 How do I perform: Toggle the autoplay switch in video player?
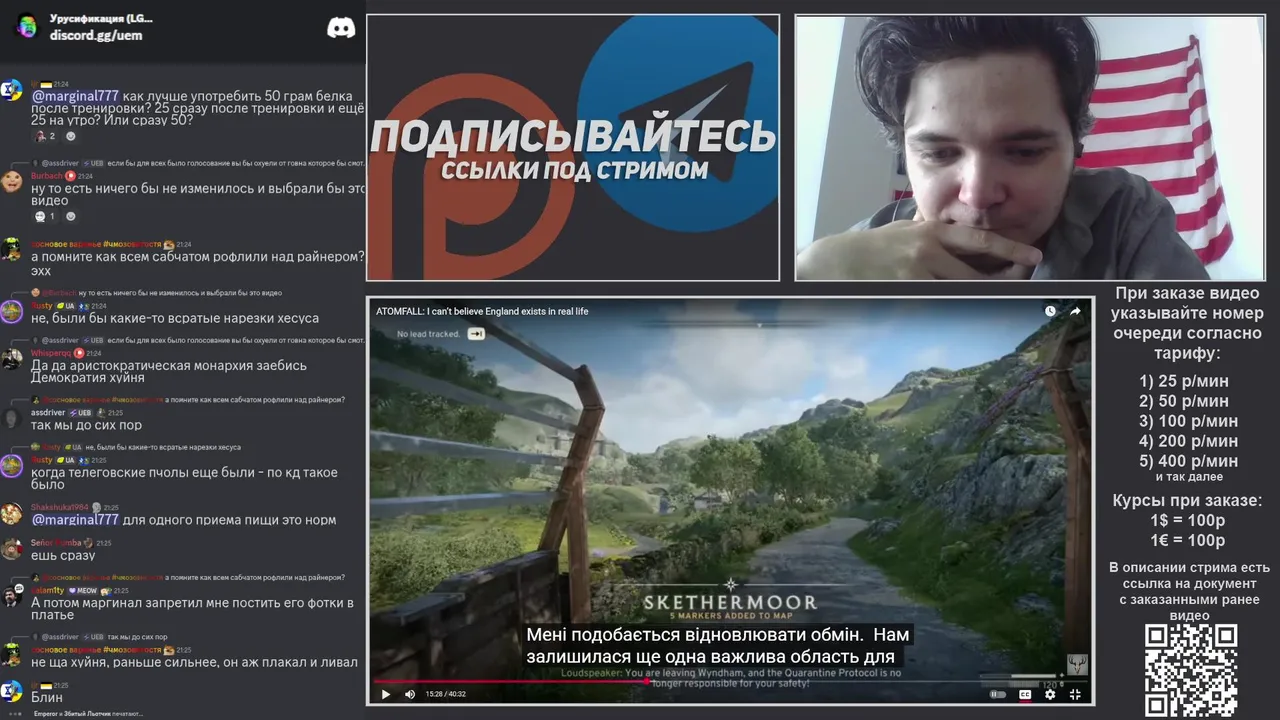click(x=998, y=694)
